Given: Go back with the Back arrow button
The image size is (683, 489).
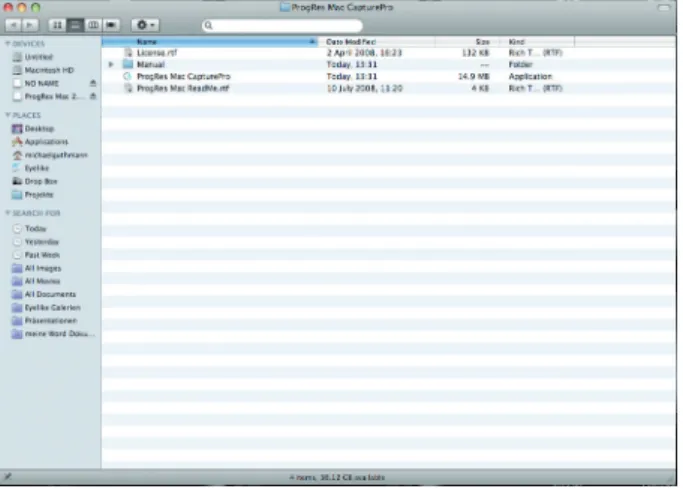Looking at the screenshot, I should (14, 25).
